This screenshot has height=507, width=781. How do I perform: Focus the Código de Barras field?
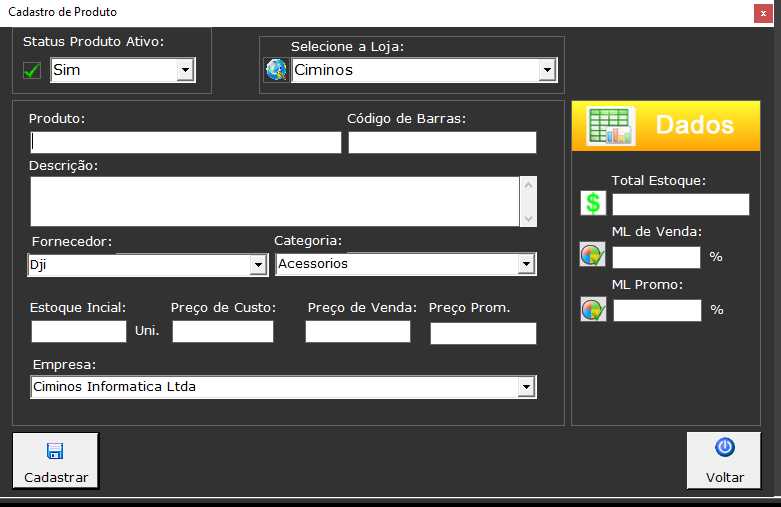point(442,142)
